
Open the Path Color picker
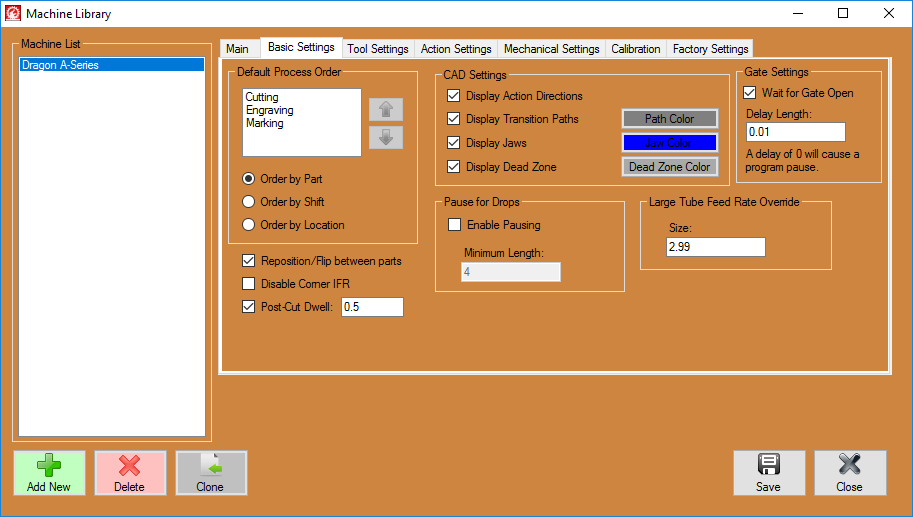tap(669, 119)
